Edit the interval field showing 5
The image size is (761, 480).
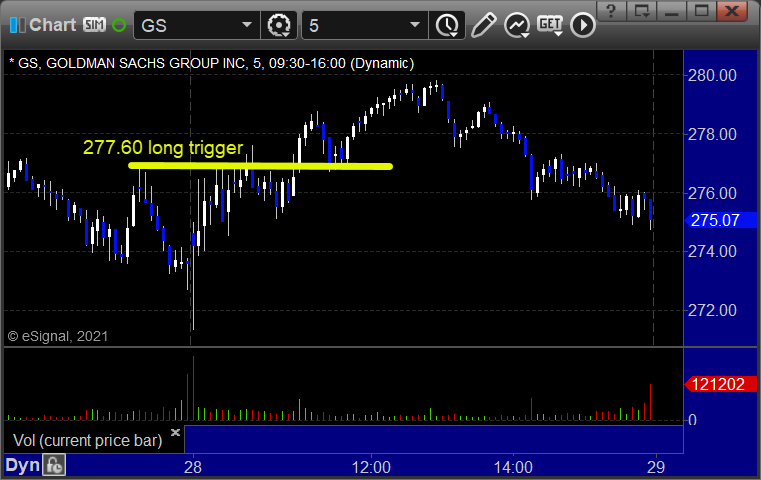(x=354, y=25)
